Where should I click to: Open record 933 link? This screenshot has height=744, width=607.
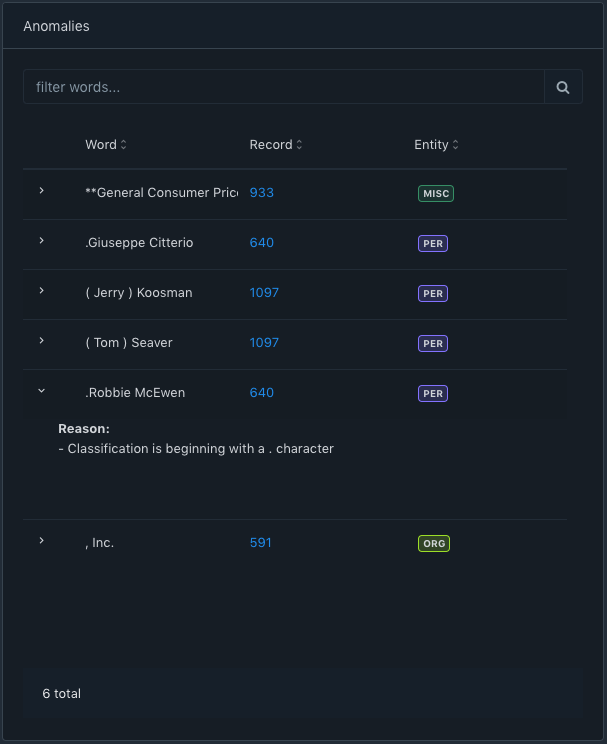pyautogui.click(x=262, y=193)
